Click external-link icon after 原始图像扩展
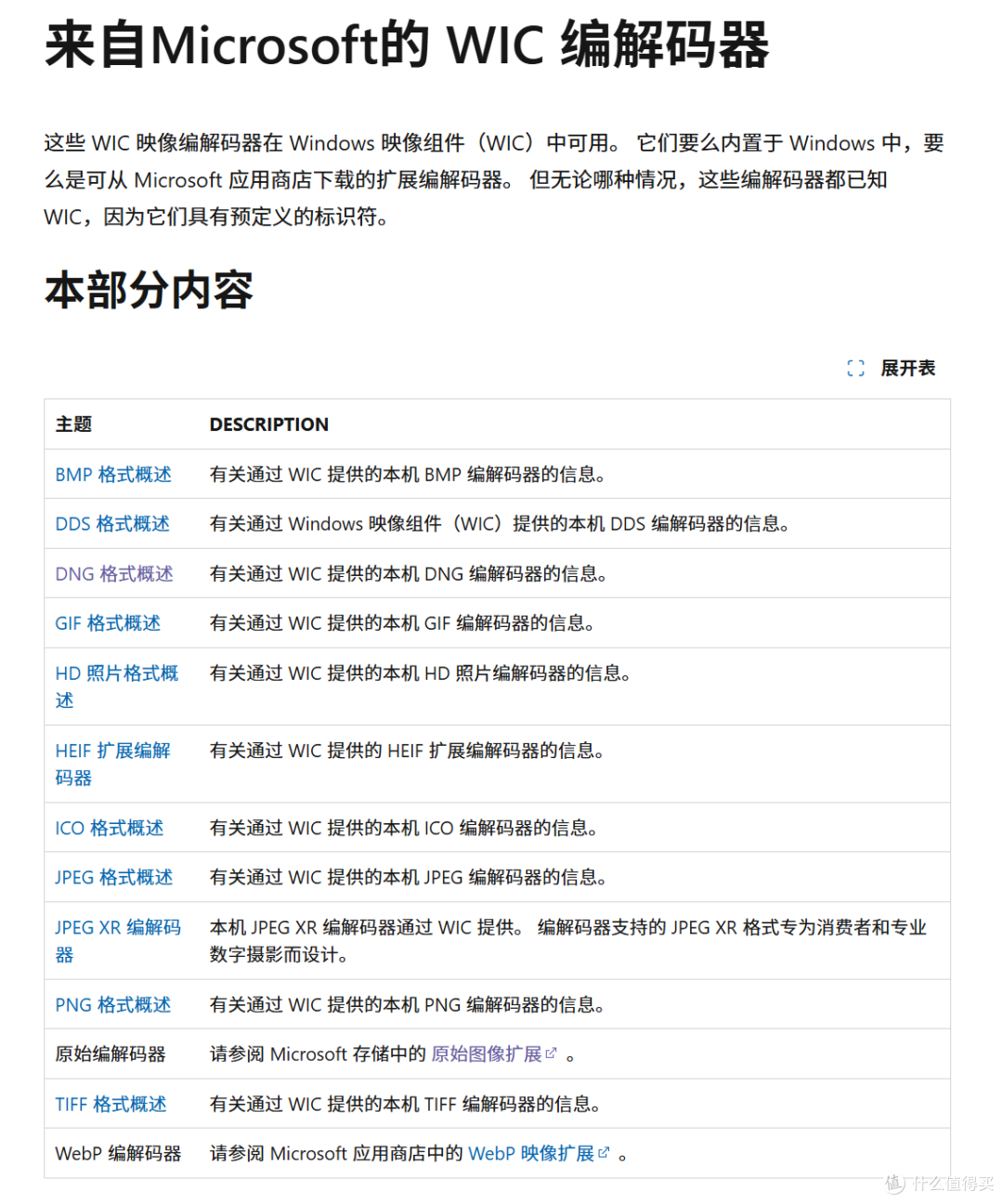 [552, 1053]
